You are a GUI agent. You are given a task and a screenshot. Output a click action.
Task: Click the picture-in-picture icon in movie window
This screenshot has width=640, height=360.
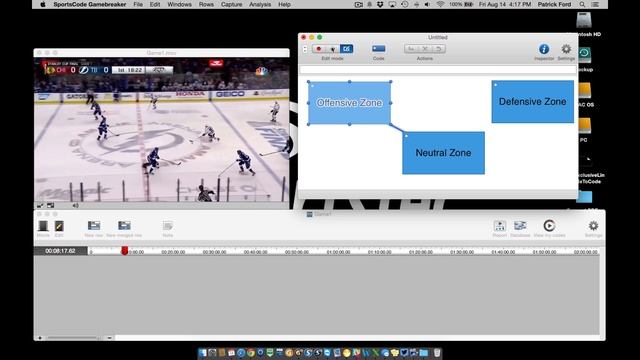coord(51,205)
